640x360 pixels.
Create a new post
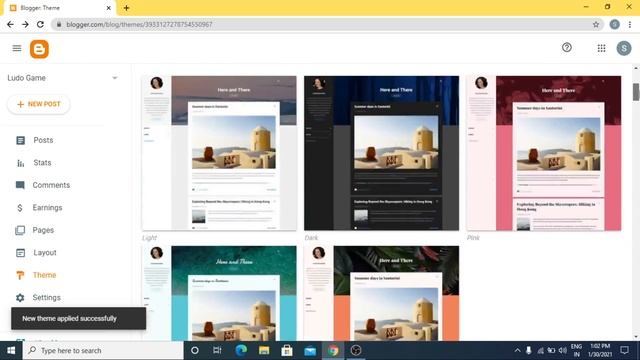tap(39, 104)
